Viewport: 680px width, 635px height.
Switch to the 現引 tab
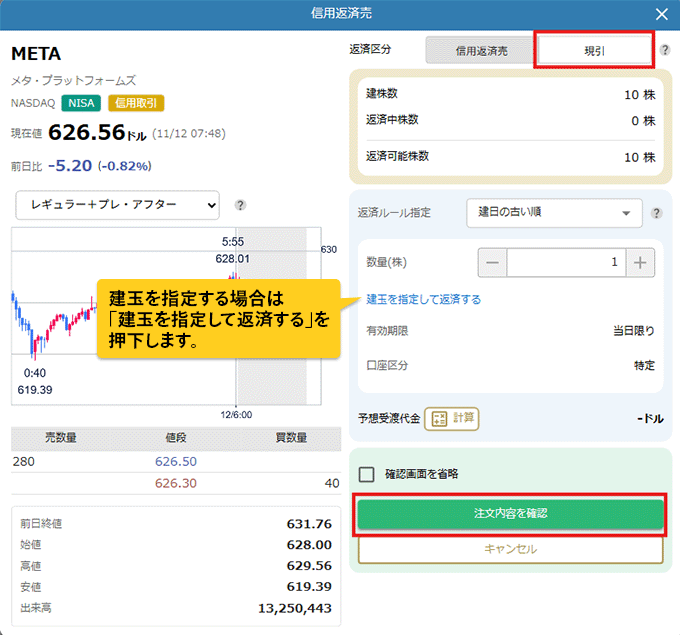595,49
